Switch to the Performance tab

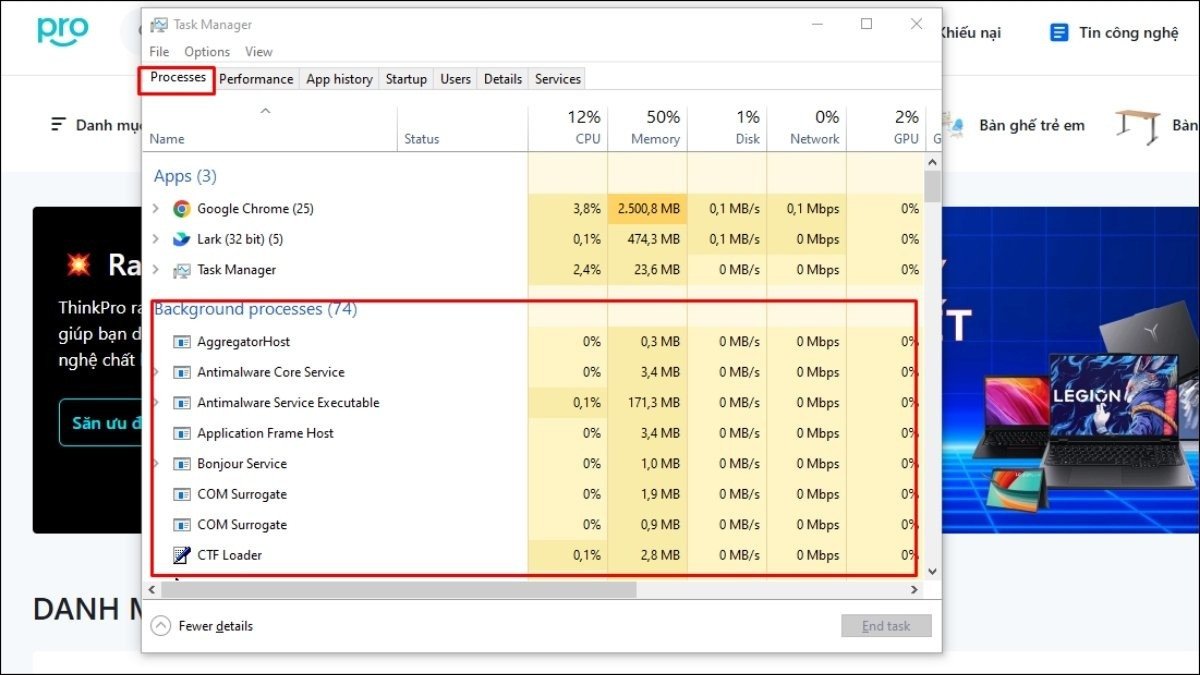tap(256, 78)
